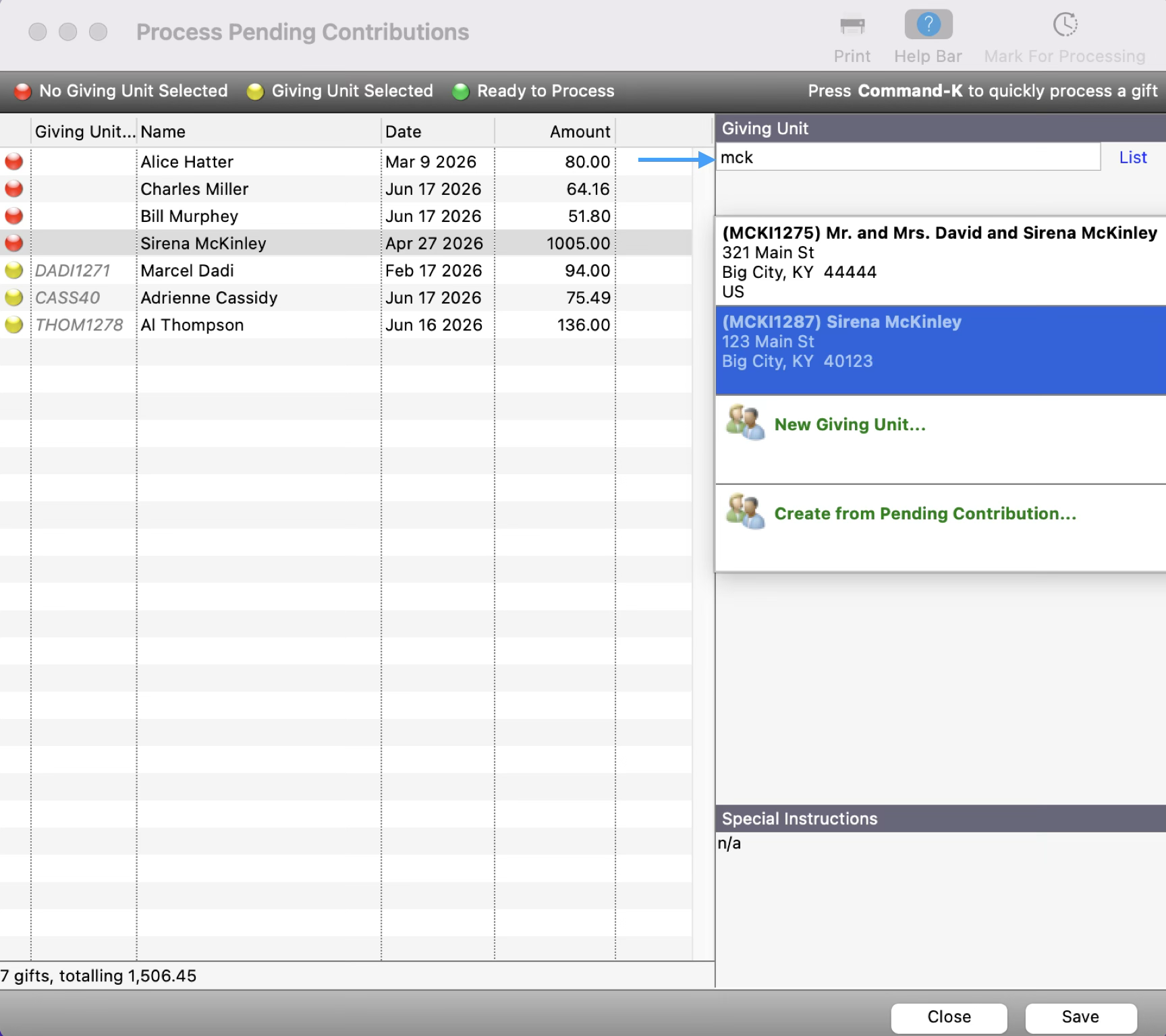Sort by the Date column header
The height and width of the screenshot is (1036, 1166).
click(x=438, y=132)
